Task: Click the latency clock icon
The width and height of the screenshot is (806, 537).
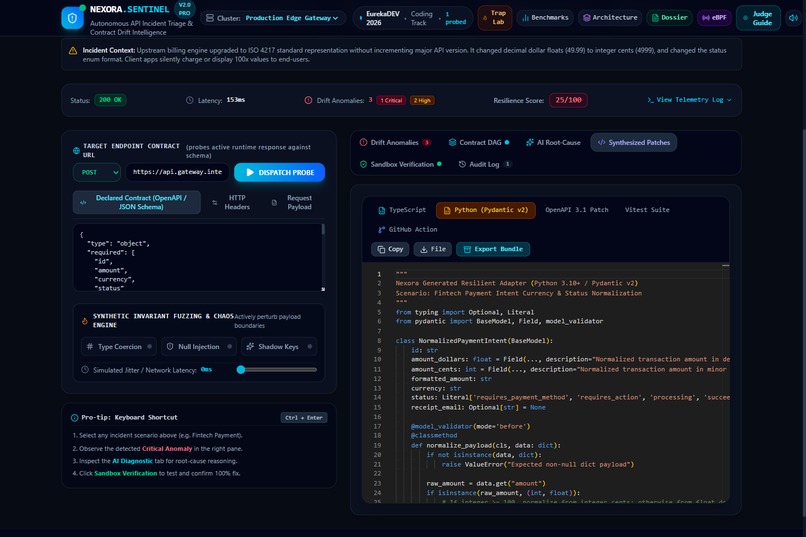Action: click(190, 100)
